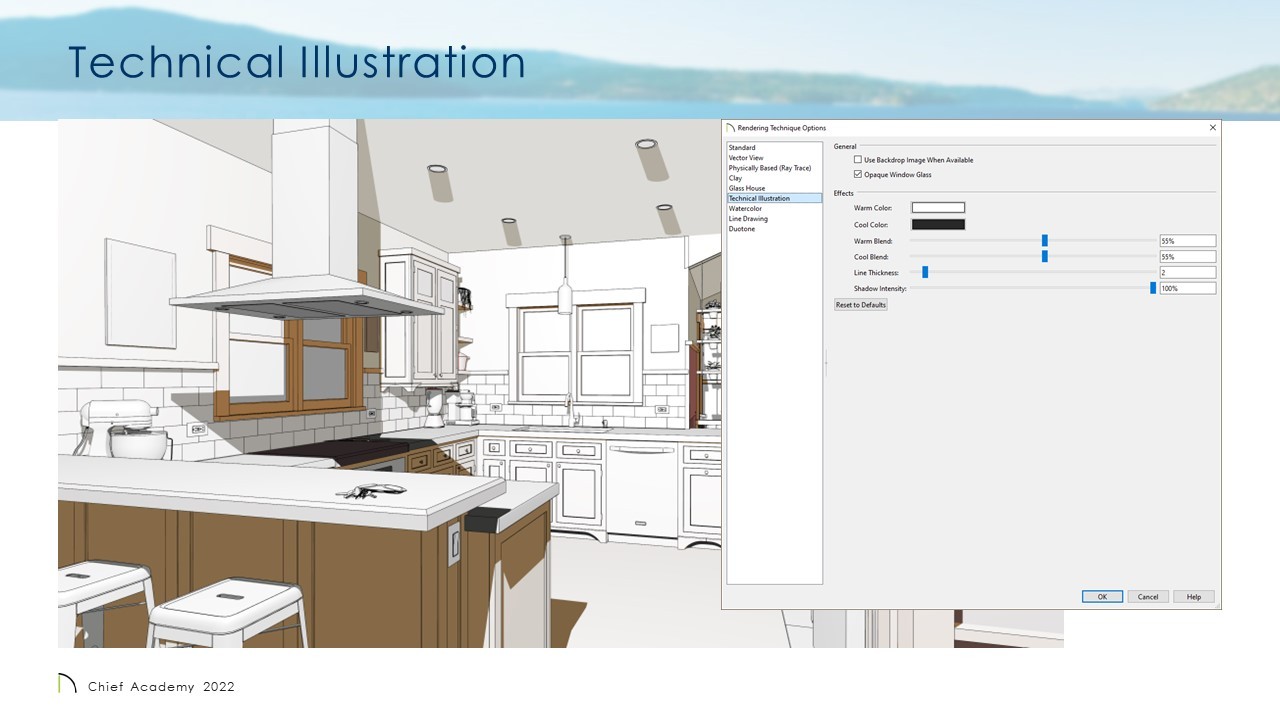
Task: Click the Cool Blend value field
Action: coord(1187,257)
